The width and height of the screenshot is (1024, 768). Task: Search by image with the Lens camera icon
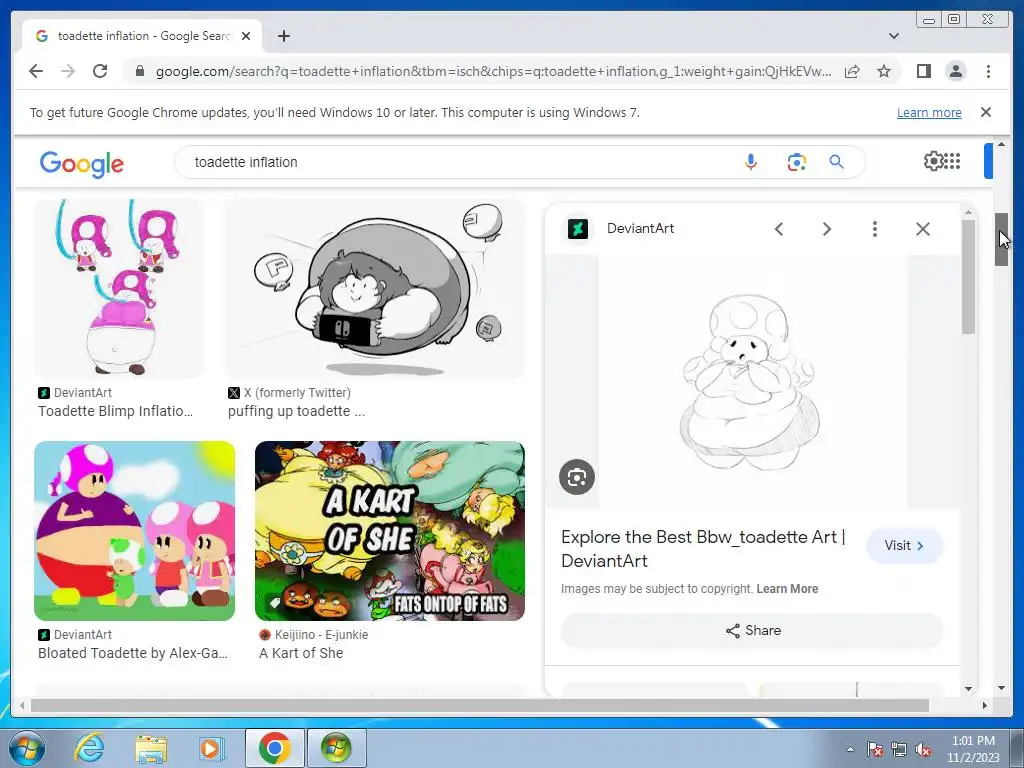tap(796, 162)
